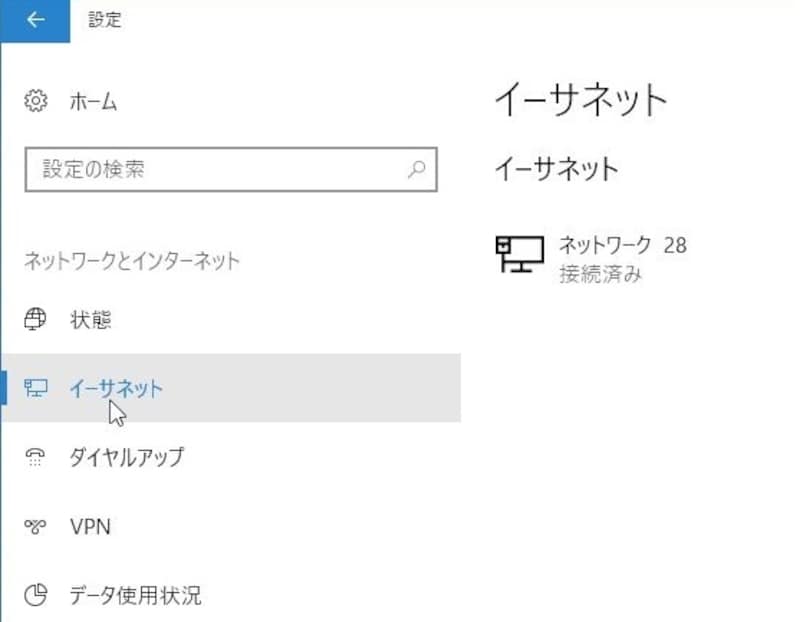Click the ネットワークとインターネット category heading
The height and width of the screenshot is (622, 800).
point(132,261)
